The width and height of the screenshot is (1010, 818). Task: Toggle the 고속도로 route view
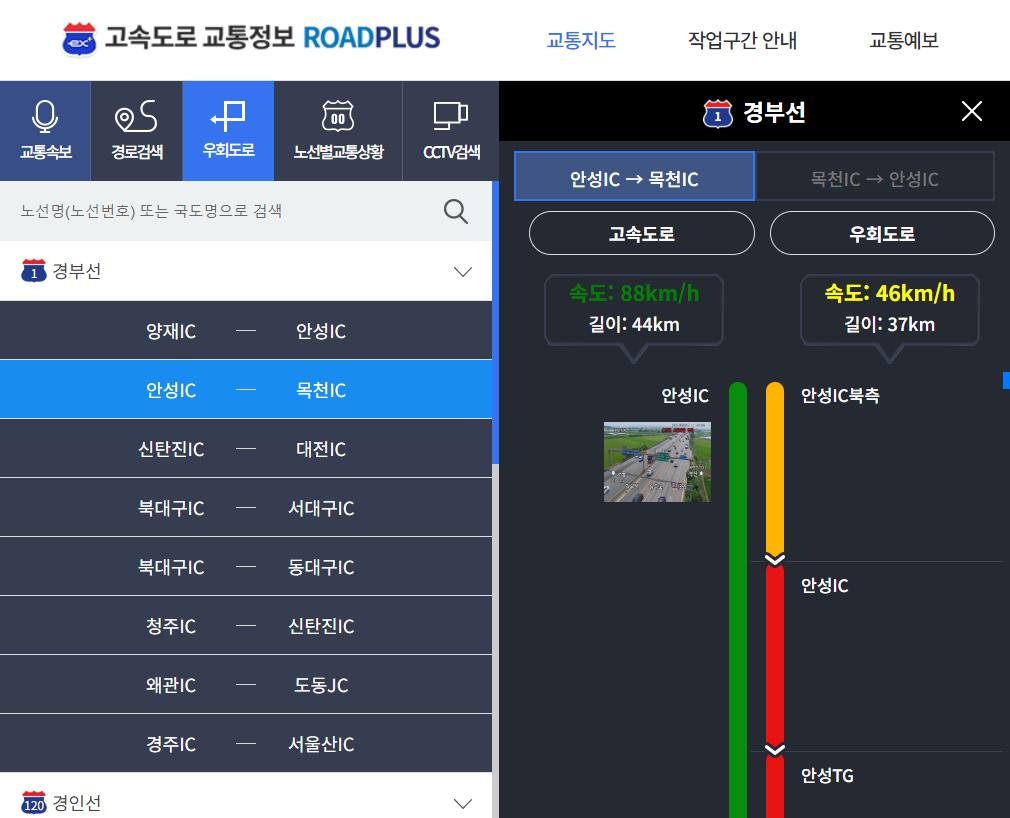(641, 232)
